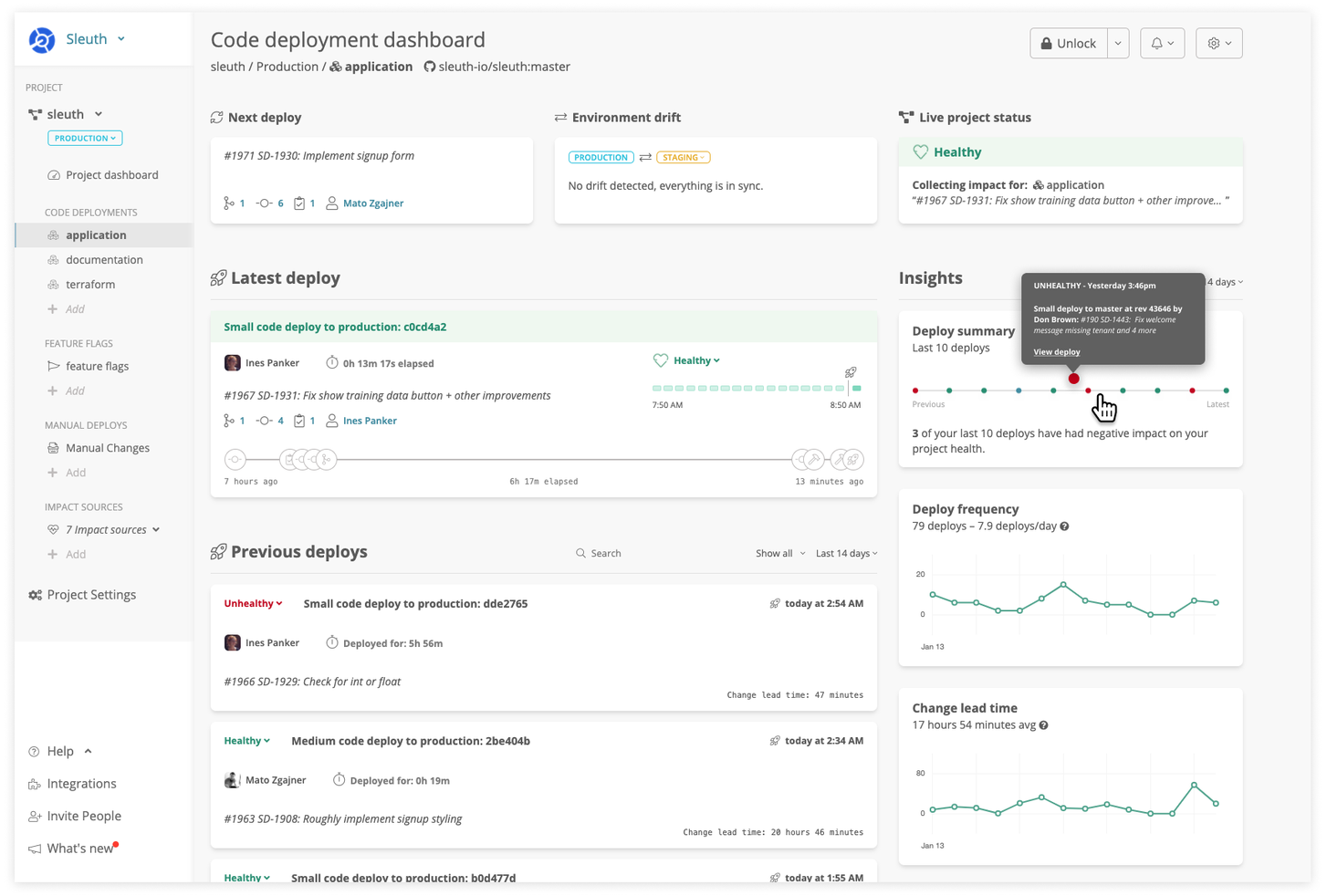The image size is (1327, 896).
Task: Click the Deploy frequency chart
Action: pyautogui.click(x=1071, y=602)
